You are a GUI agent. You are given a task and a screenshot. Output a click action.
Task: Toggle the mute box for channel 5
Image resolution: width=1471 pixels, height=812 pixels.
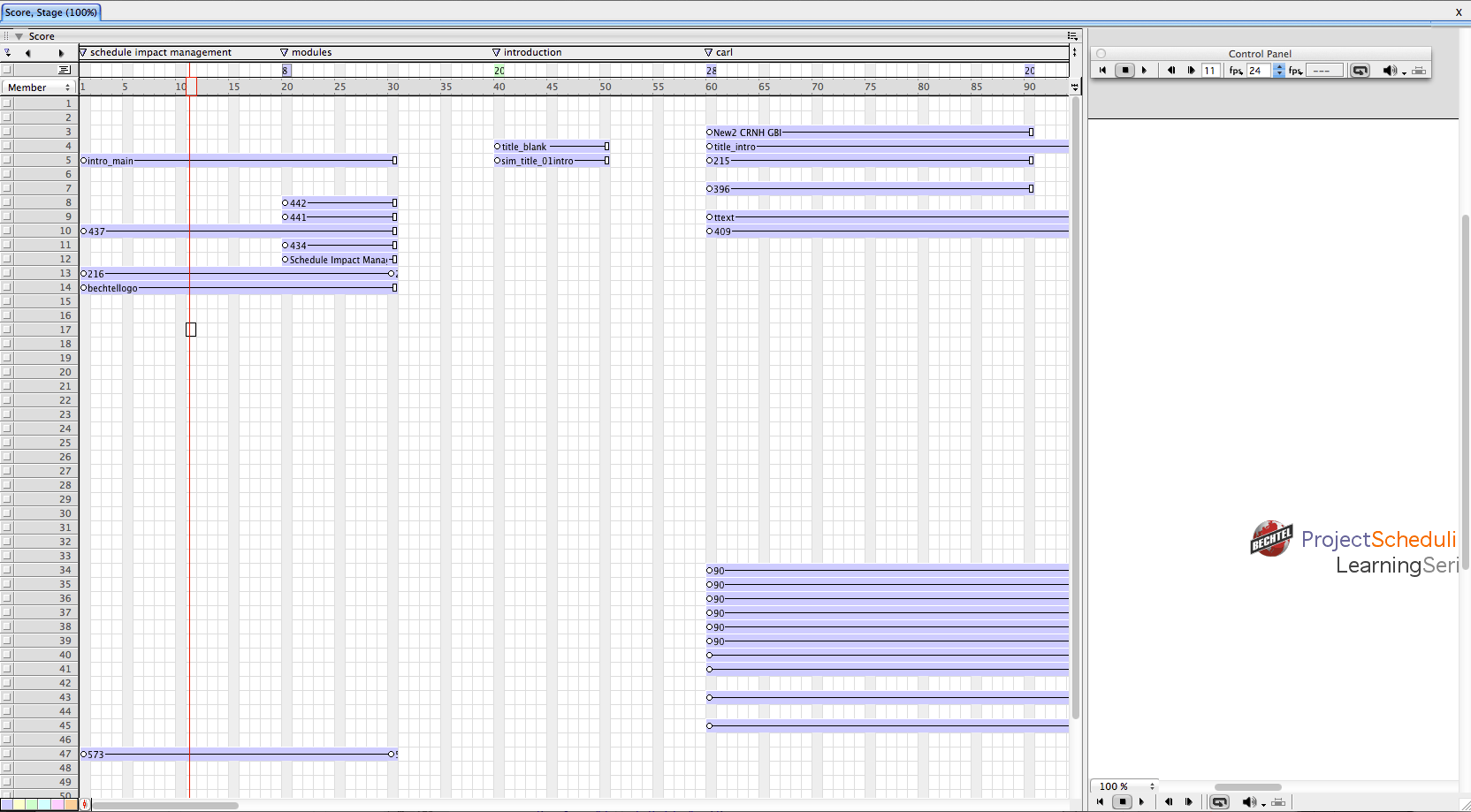point(7,160)
